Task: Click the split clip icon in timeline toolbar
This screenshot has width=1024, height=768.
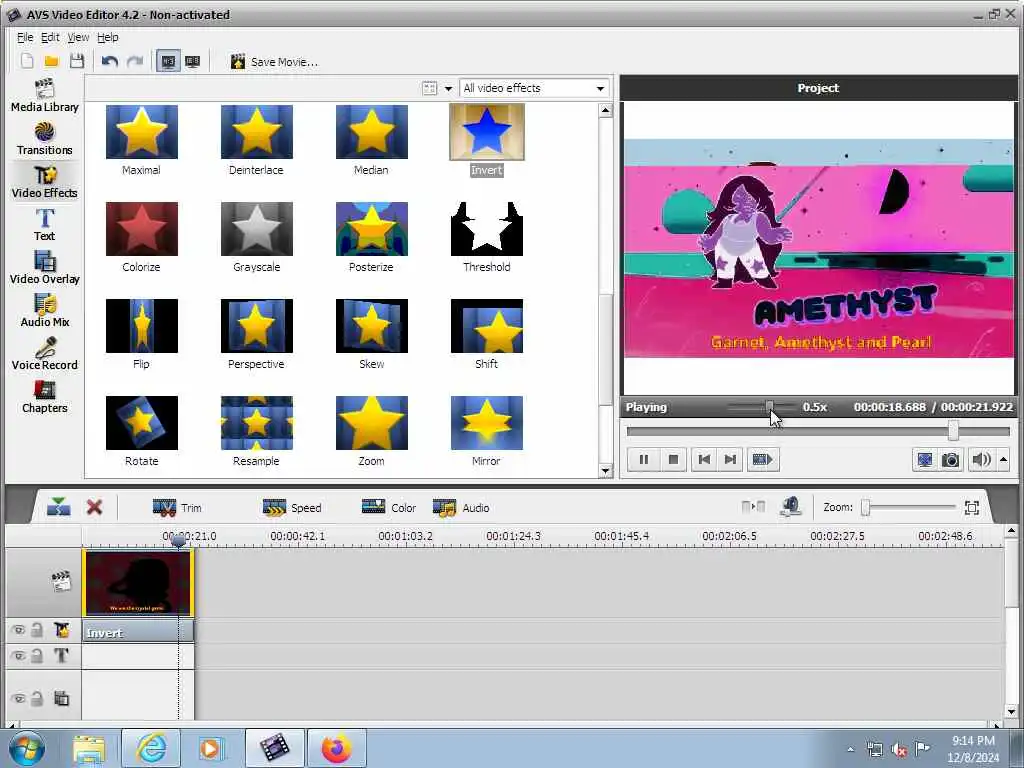Action: pyautogui.click(x=59, y=507)
